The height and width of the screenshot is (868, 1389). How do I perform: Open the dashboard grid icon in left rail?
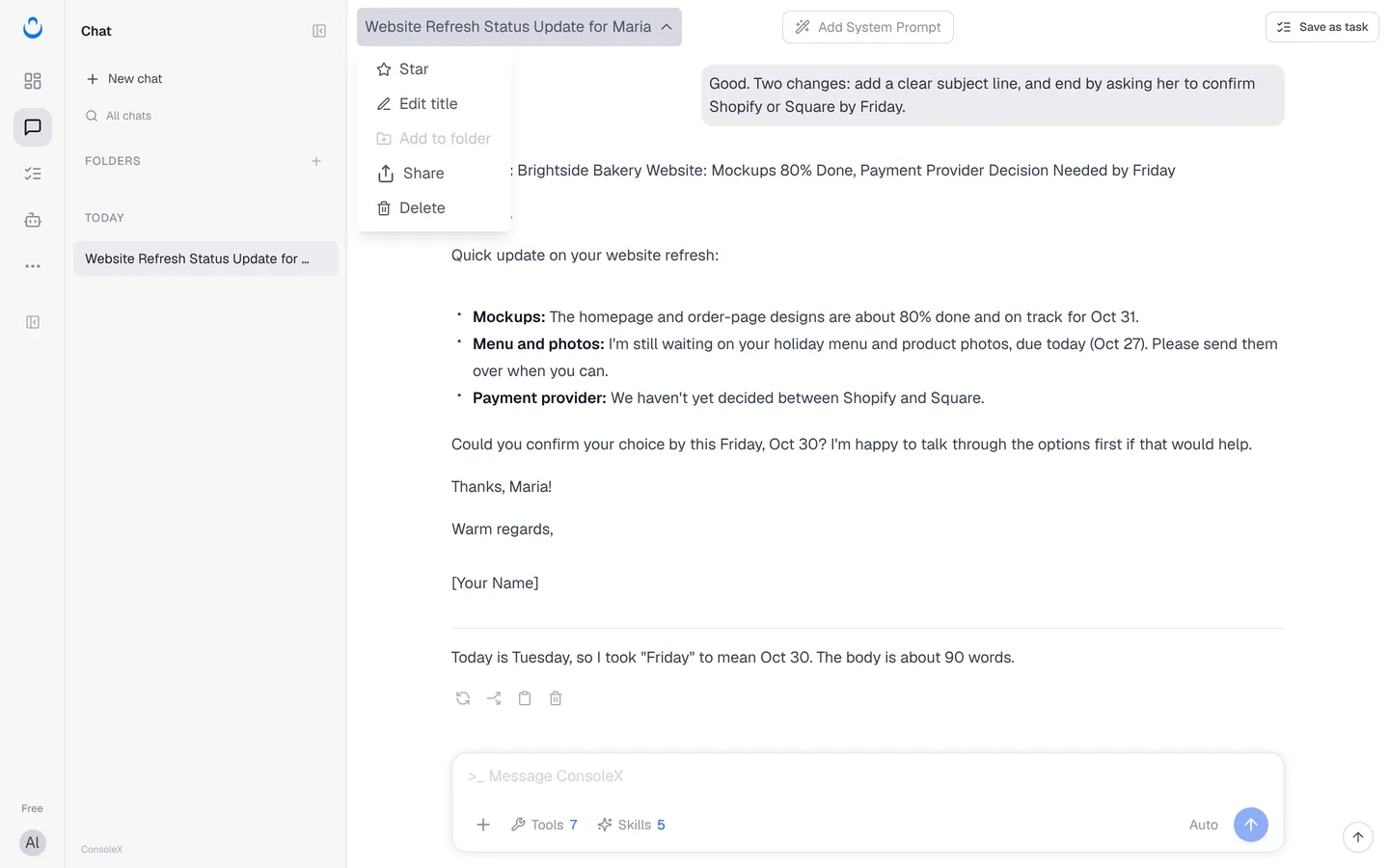click(33, 81)
